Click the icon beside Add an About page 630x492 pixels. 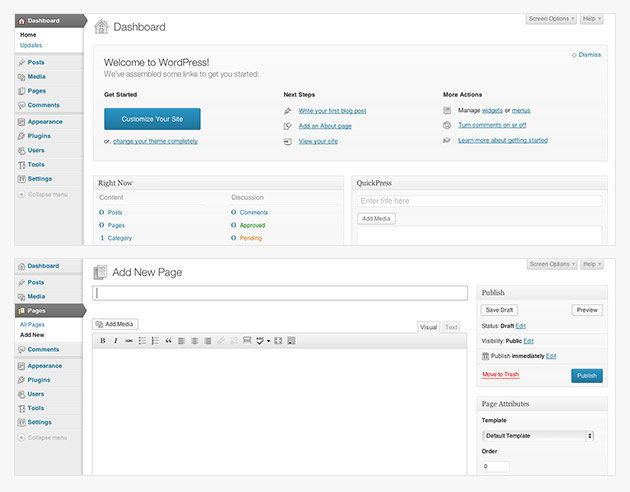(x=288, y=126)
